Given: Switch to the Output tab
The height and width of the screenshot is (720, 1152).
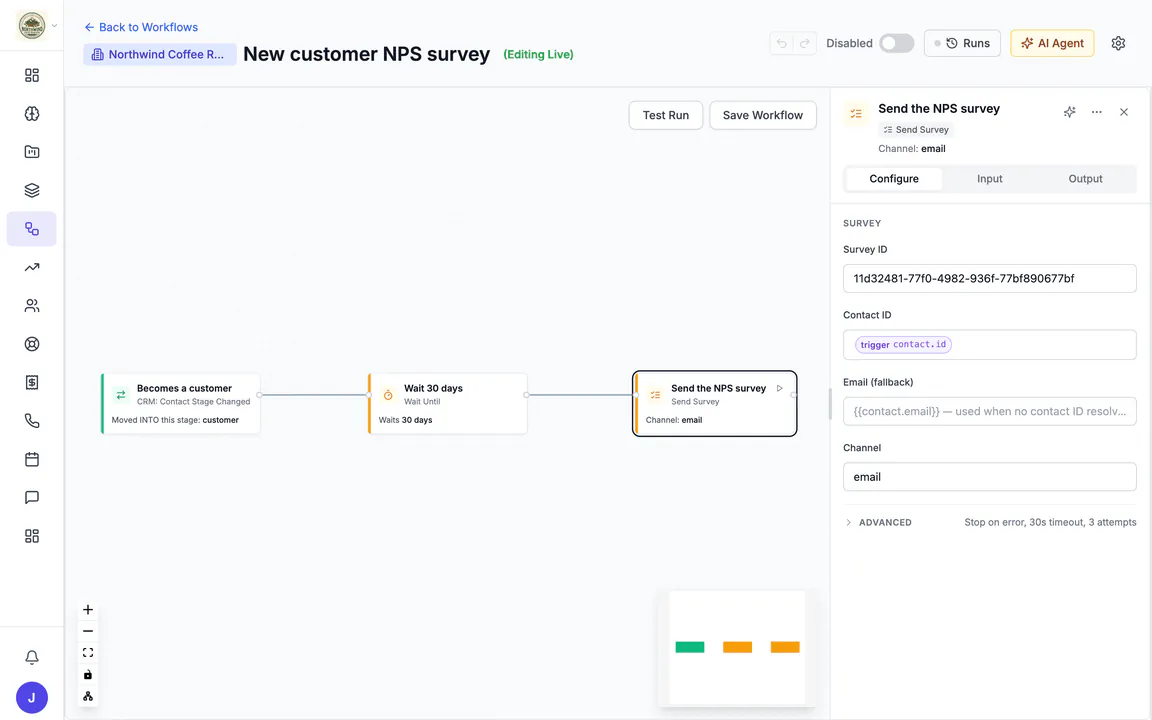Looking at the screenshot, I should coord(1085,179).
